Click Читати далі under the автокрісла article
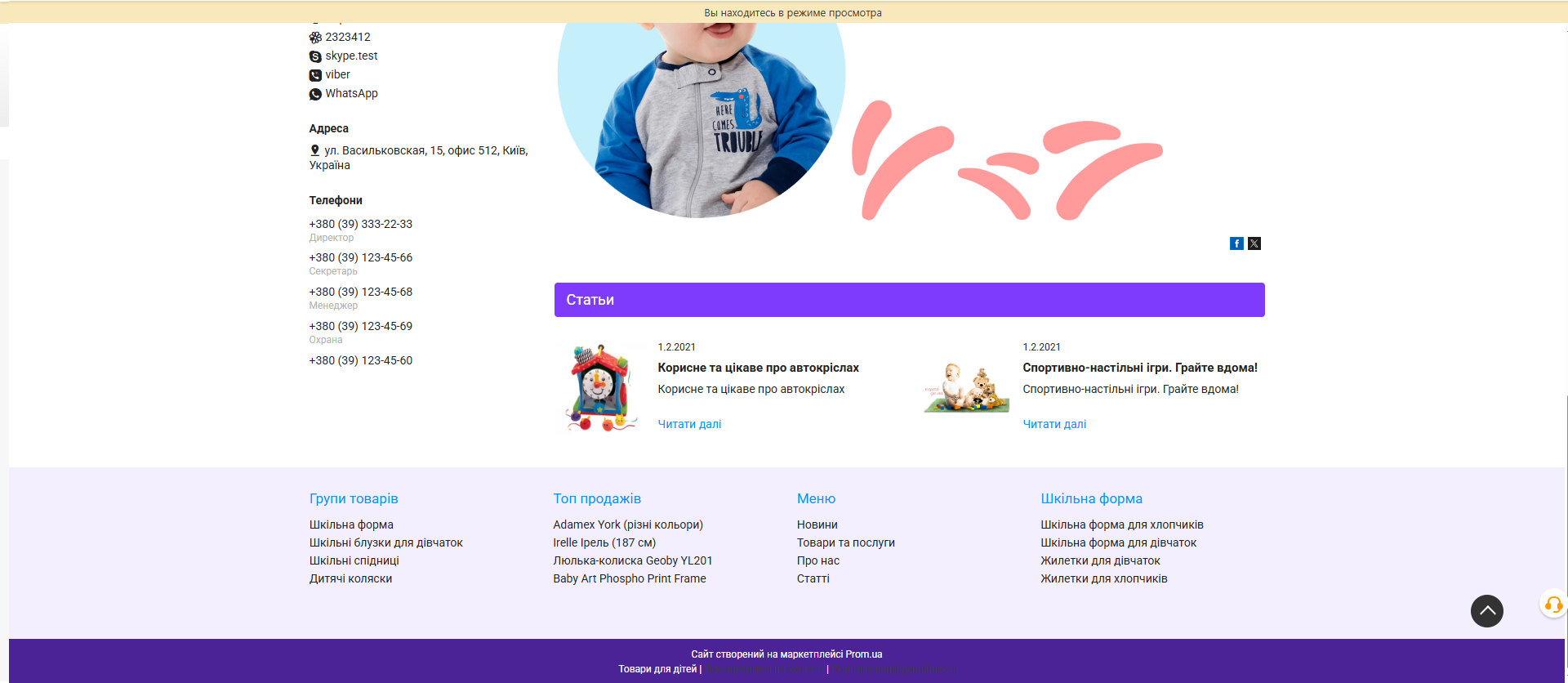The width and height of the screenshot is (1568, 683). 689,424
